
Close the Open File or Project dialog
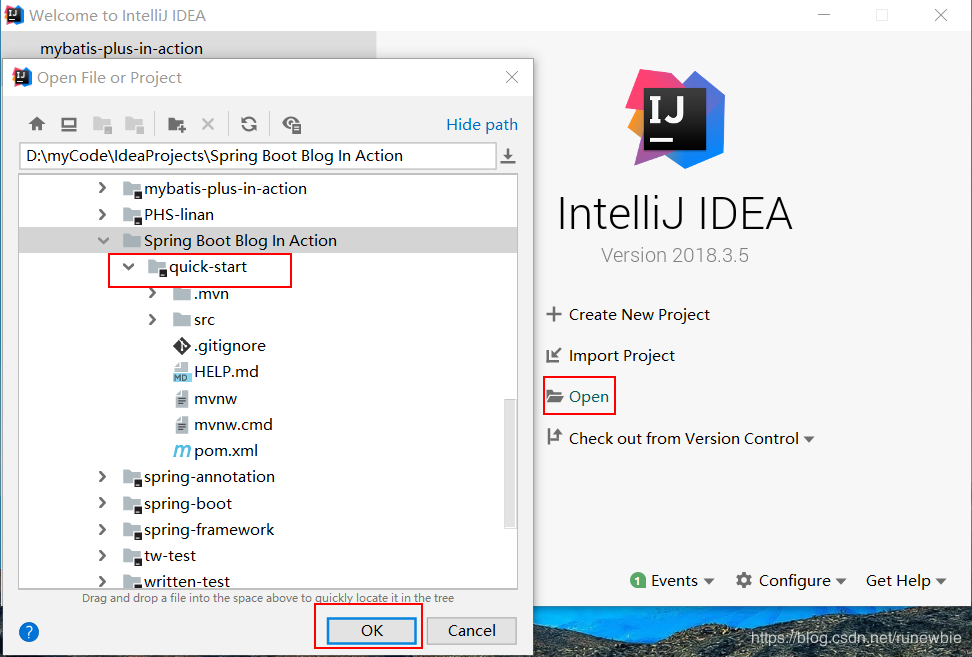coord(512,77)
